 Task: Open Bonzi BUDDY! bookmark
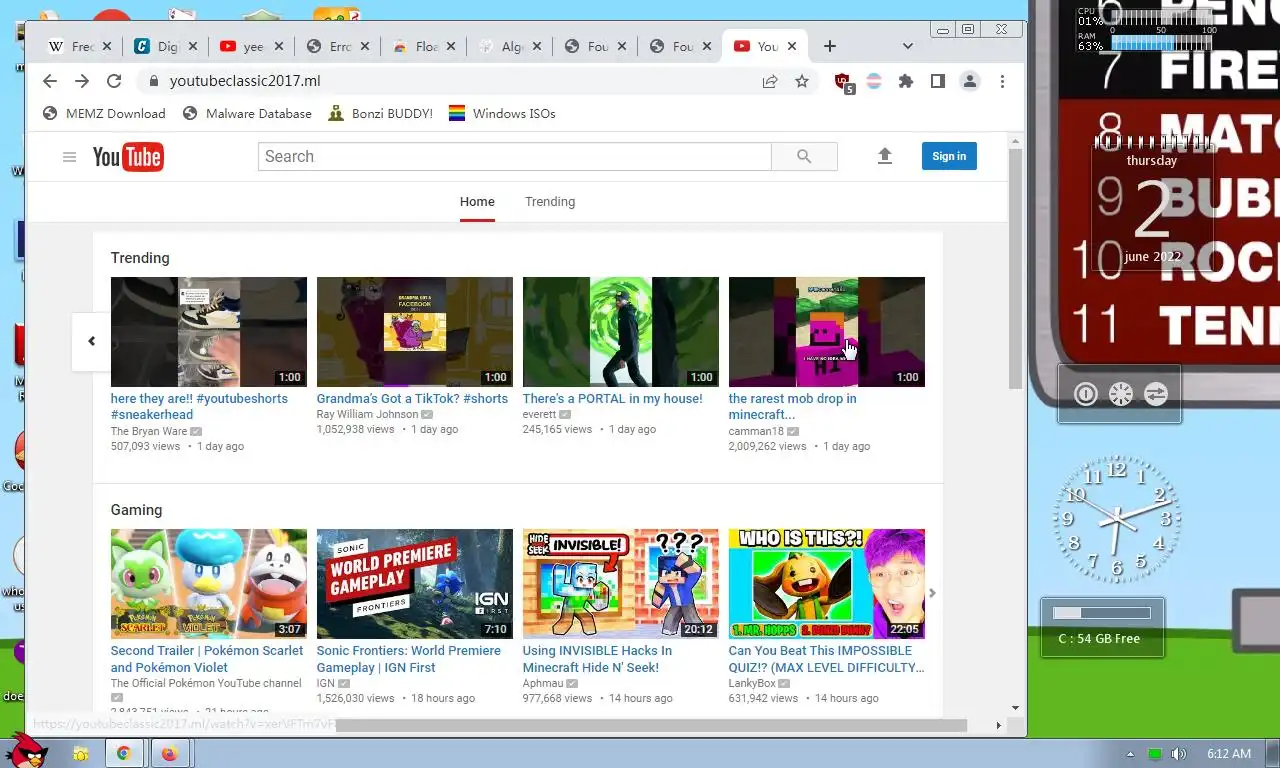tap(380, 114)
